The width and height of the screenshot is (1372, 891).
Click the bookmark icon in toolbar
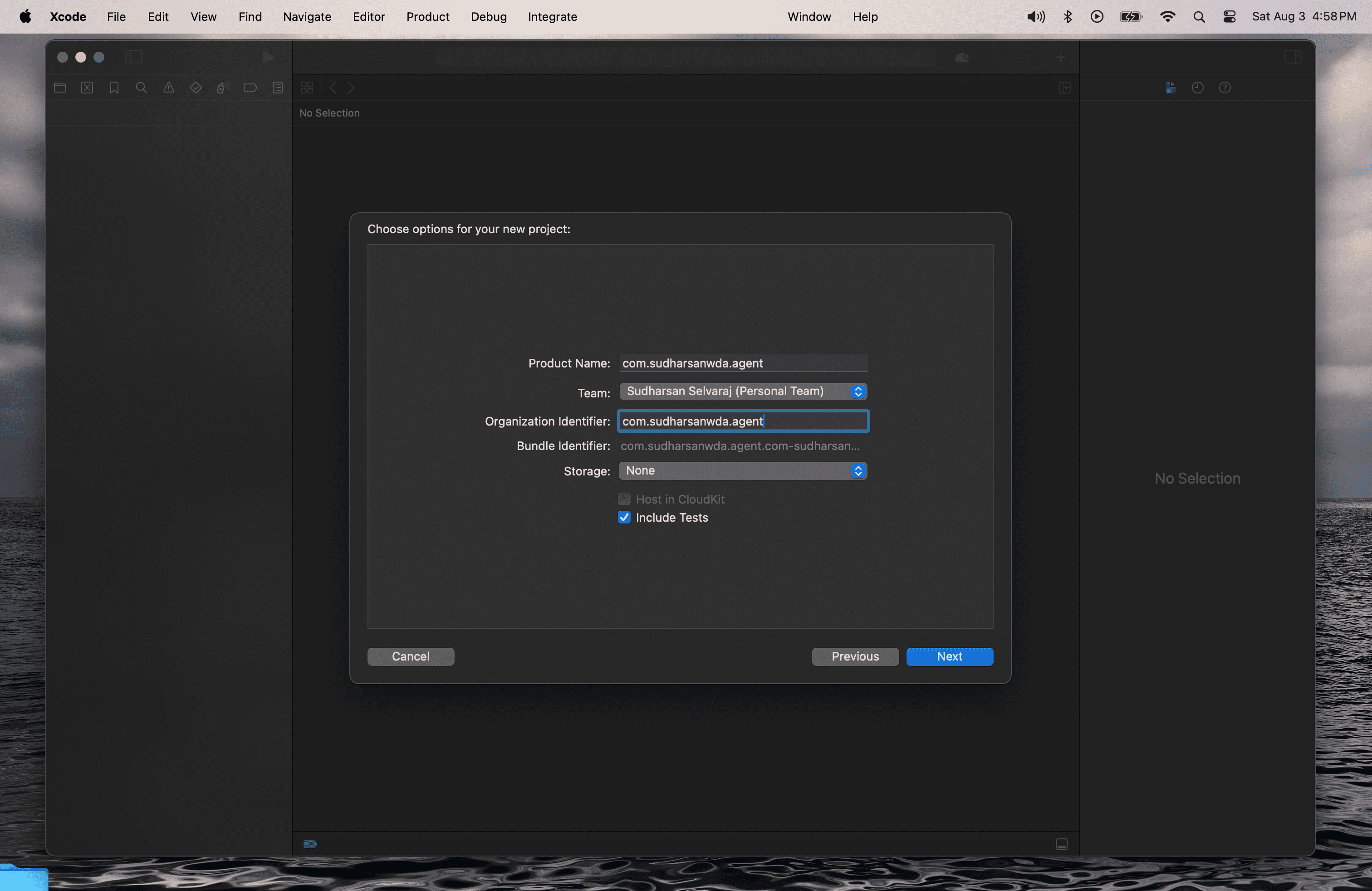click(114, 88)
